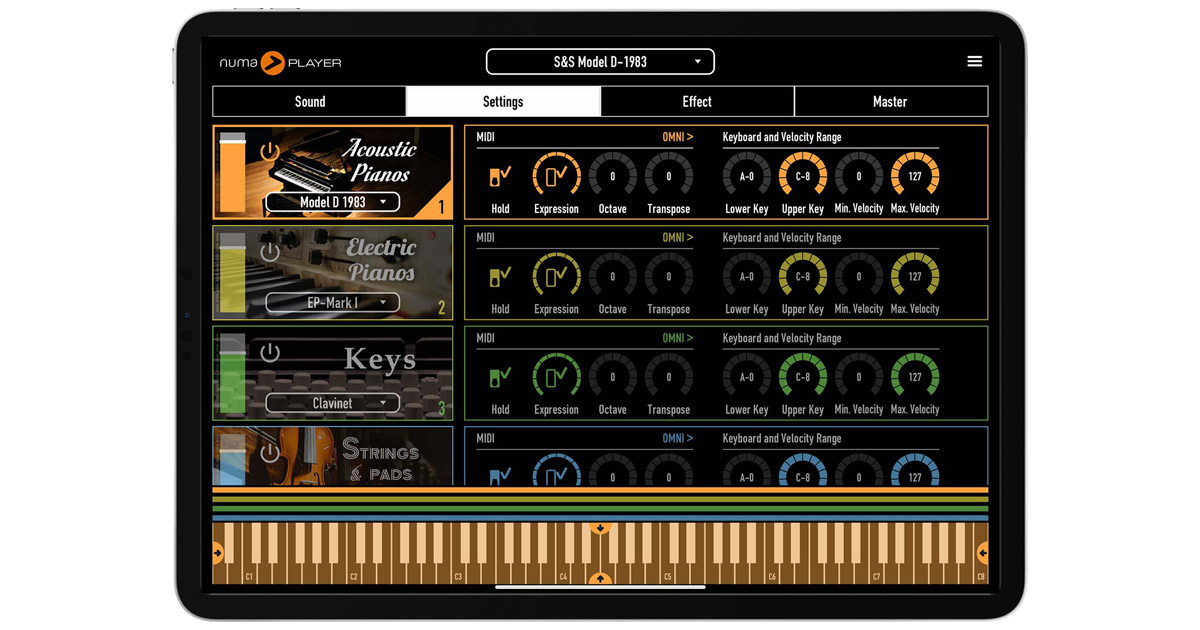The image size is (1200, 630).
Task: Click the left keyboard range arrow marker
Action: tap(217, 553)
